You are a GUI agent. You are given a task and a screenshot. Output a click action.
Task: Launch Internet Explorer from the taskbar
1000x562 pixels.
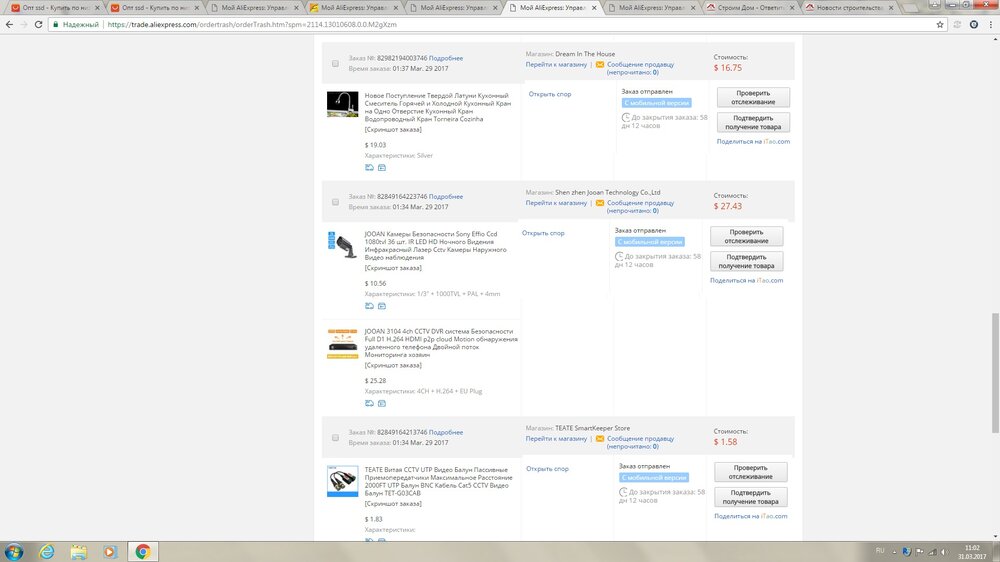click(x=47, y=552)
